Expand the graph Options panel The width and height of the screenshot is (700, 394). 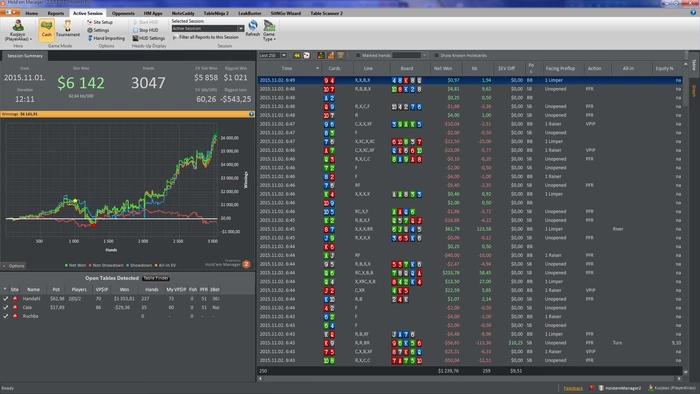click(x=13, y=266)
